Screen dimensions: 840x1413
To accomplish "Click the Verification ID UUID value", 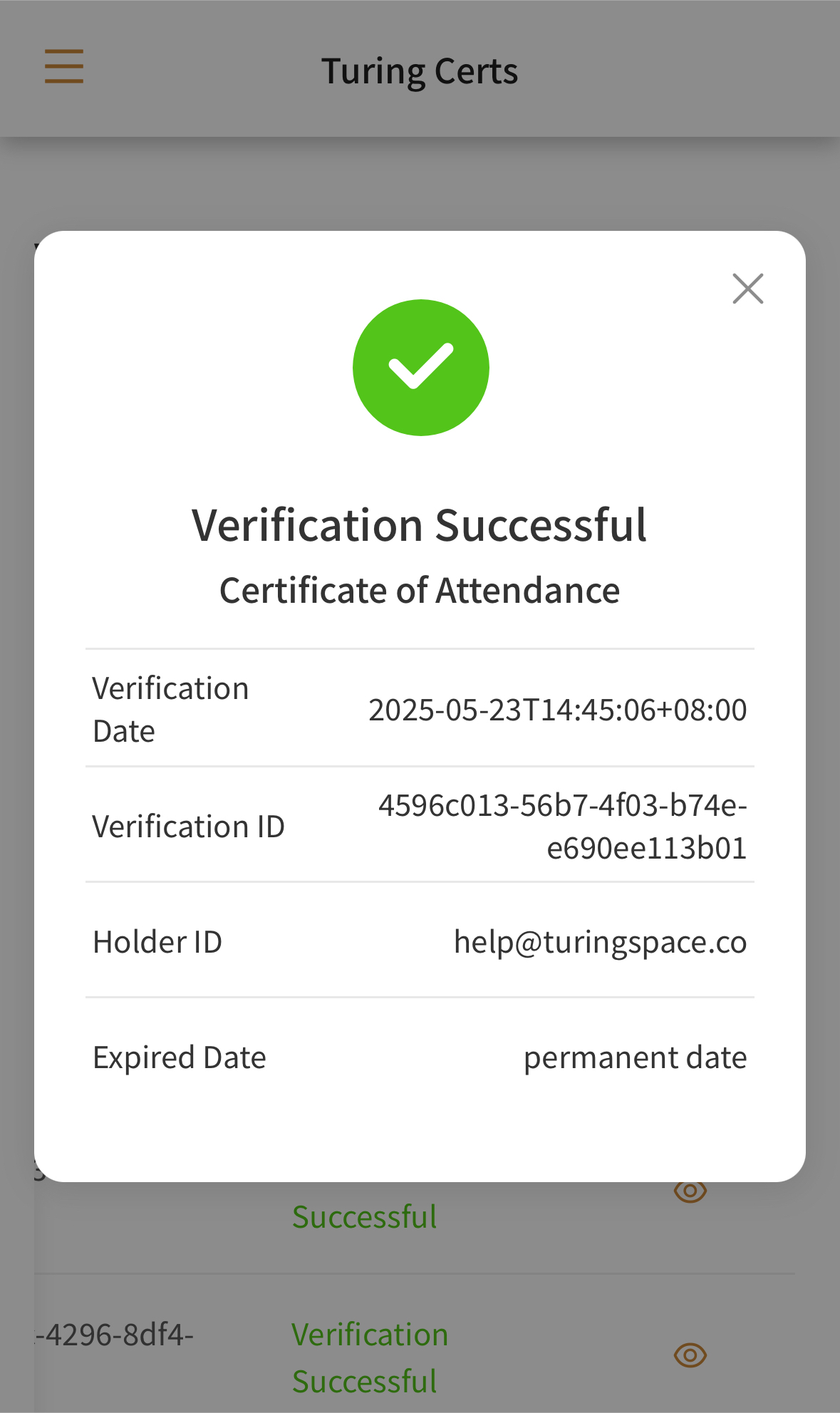I will pyautogui.click(x=563, y=827).
